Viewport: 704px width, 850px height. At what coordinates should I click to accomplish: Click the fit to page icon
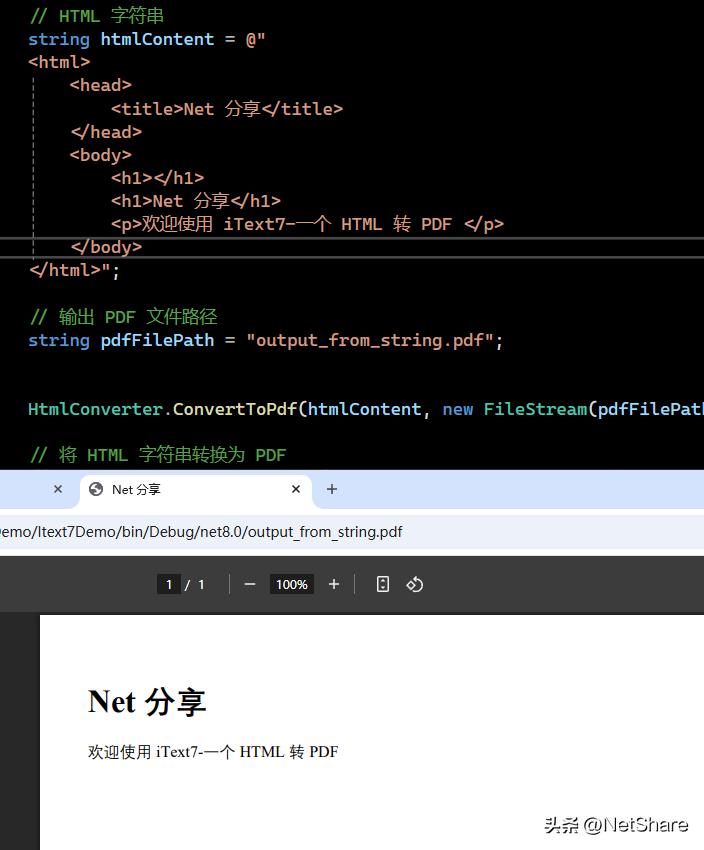point(383,584)
